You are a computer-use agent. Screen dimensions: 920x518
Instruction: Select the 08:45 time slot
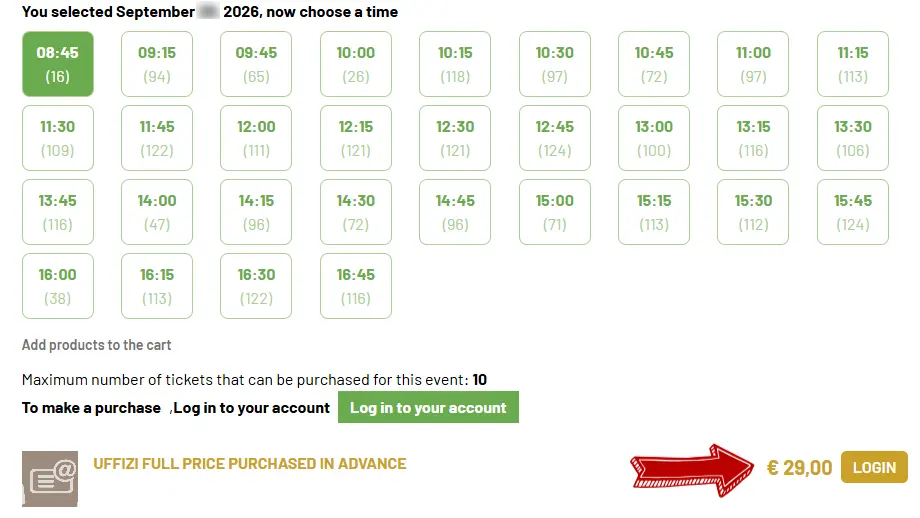[58, 64]
